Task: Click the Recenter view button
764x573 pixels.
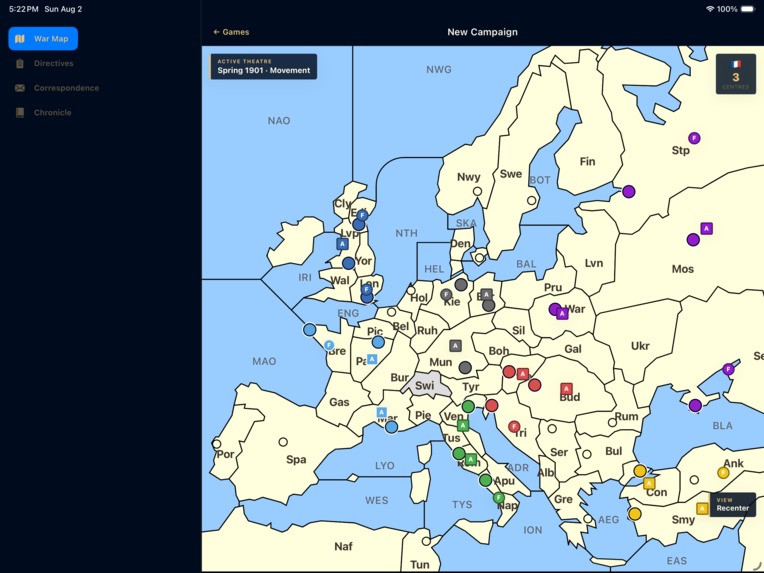Action: [732, 505]
